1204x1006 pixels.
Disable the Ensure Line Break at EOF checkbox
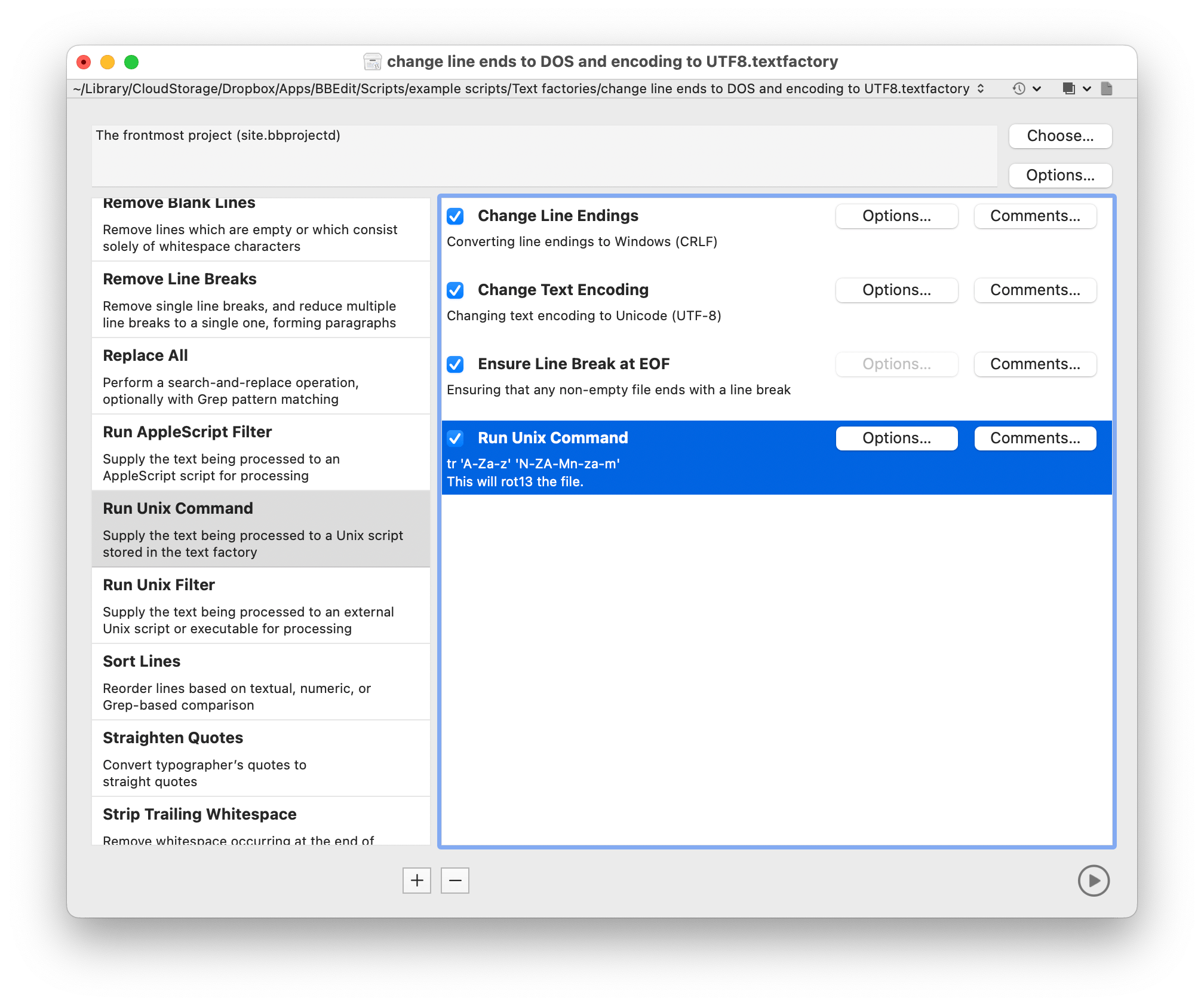[x=455, y=364]
